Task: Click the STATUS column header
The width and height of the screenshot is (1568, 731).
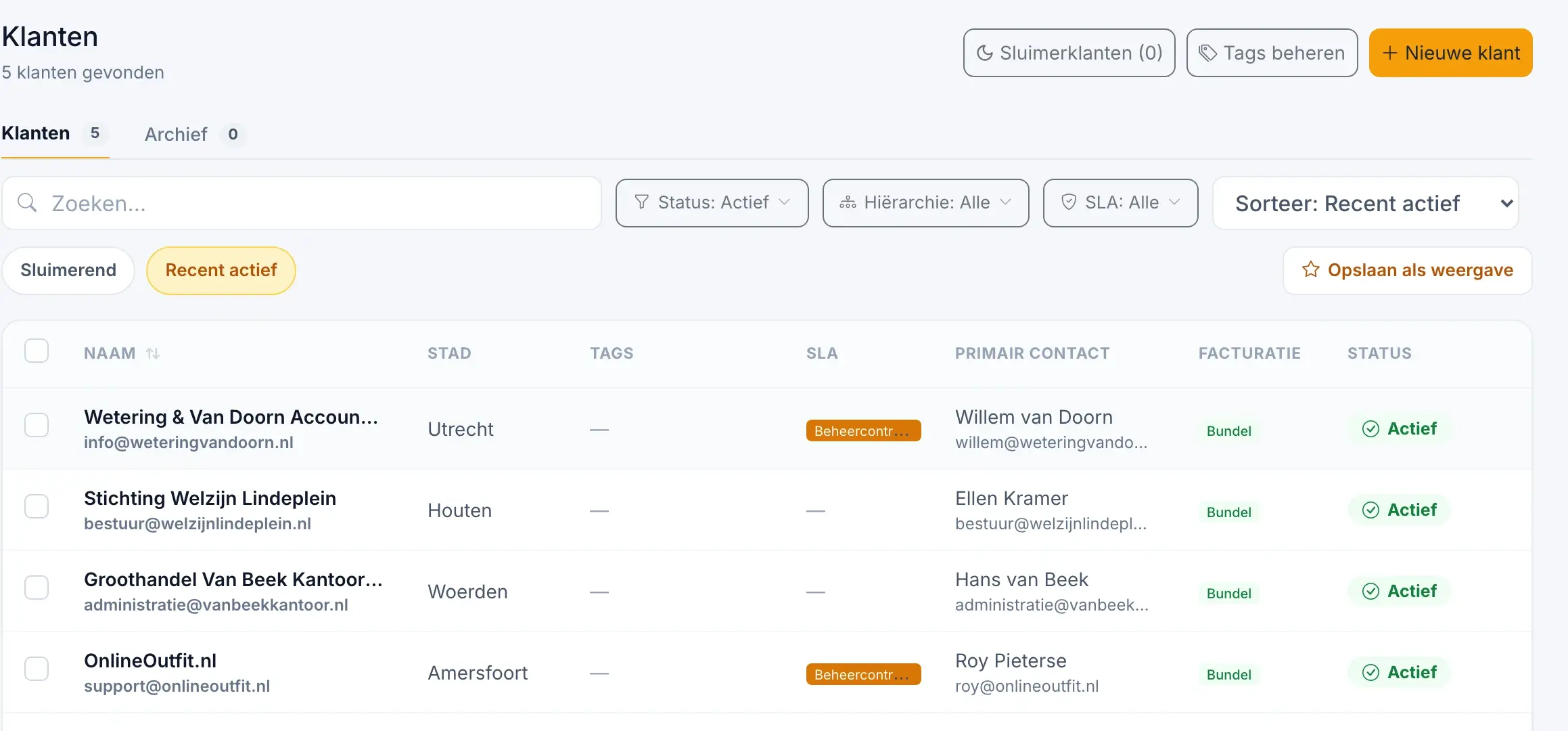Action: [1379, 353]
